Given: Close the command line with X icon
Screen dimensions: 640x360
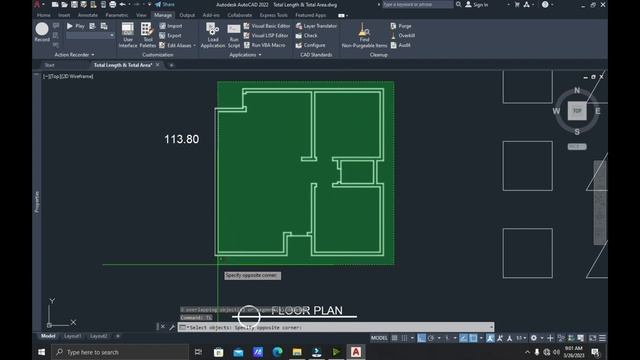Looking at the screenshot, I should click(163, 327).
